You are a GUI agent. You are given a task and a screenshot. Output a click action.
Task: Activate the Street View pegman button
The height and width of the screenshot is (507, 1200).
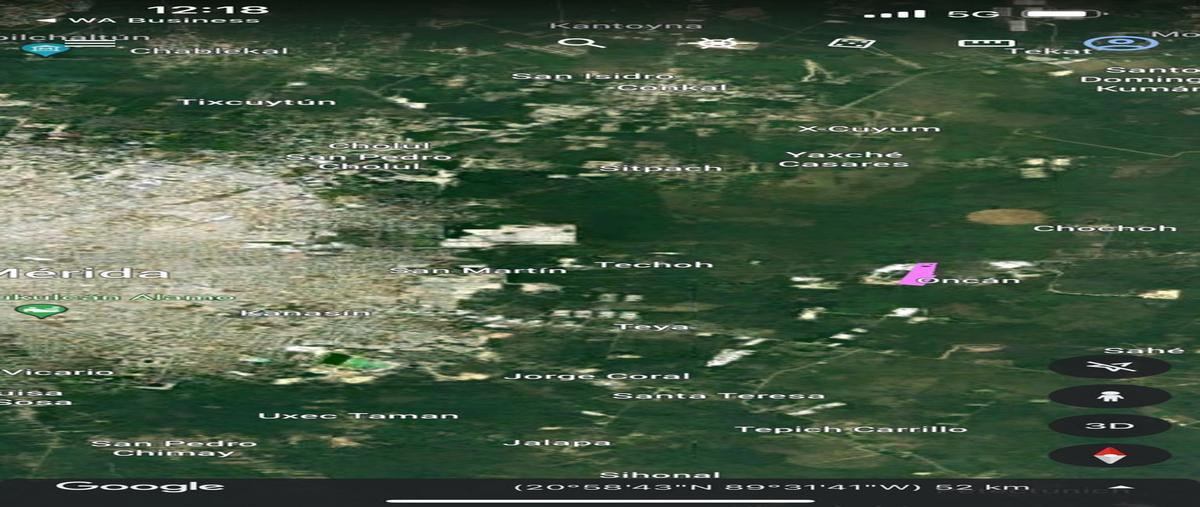click(1110, 396)
